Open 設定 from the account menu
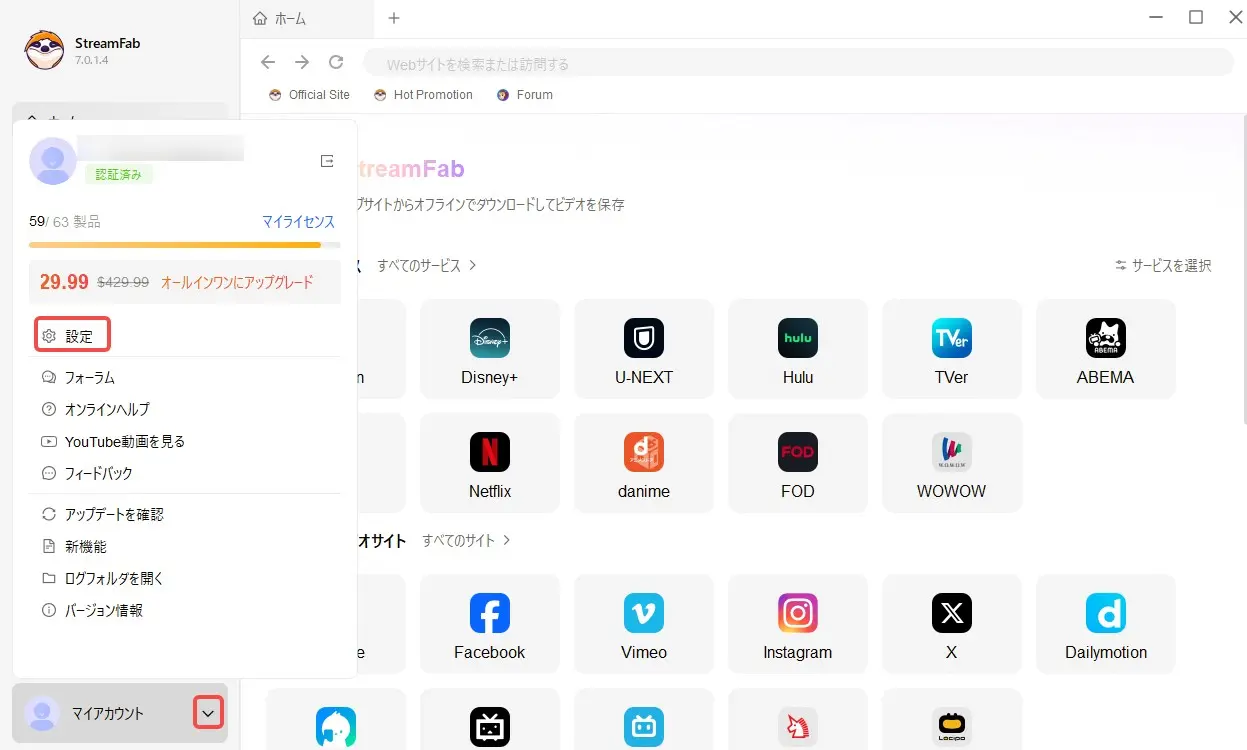Viewport: 1247px width, 750px height. [x=72, y=336]
